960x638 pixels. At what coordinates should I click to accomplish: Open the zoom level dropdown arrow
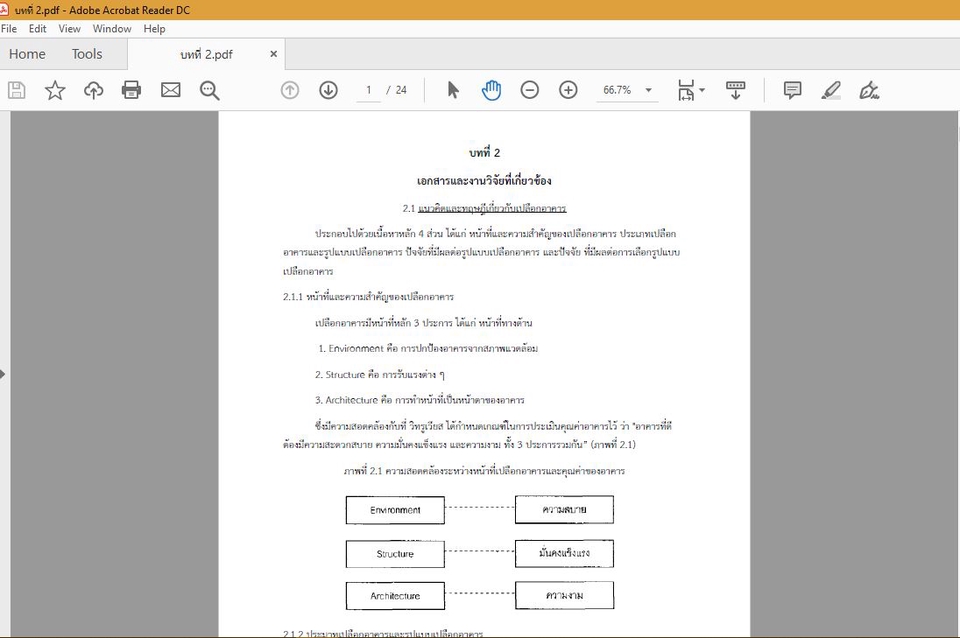[x=648, y=90]
